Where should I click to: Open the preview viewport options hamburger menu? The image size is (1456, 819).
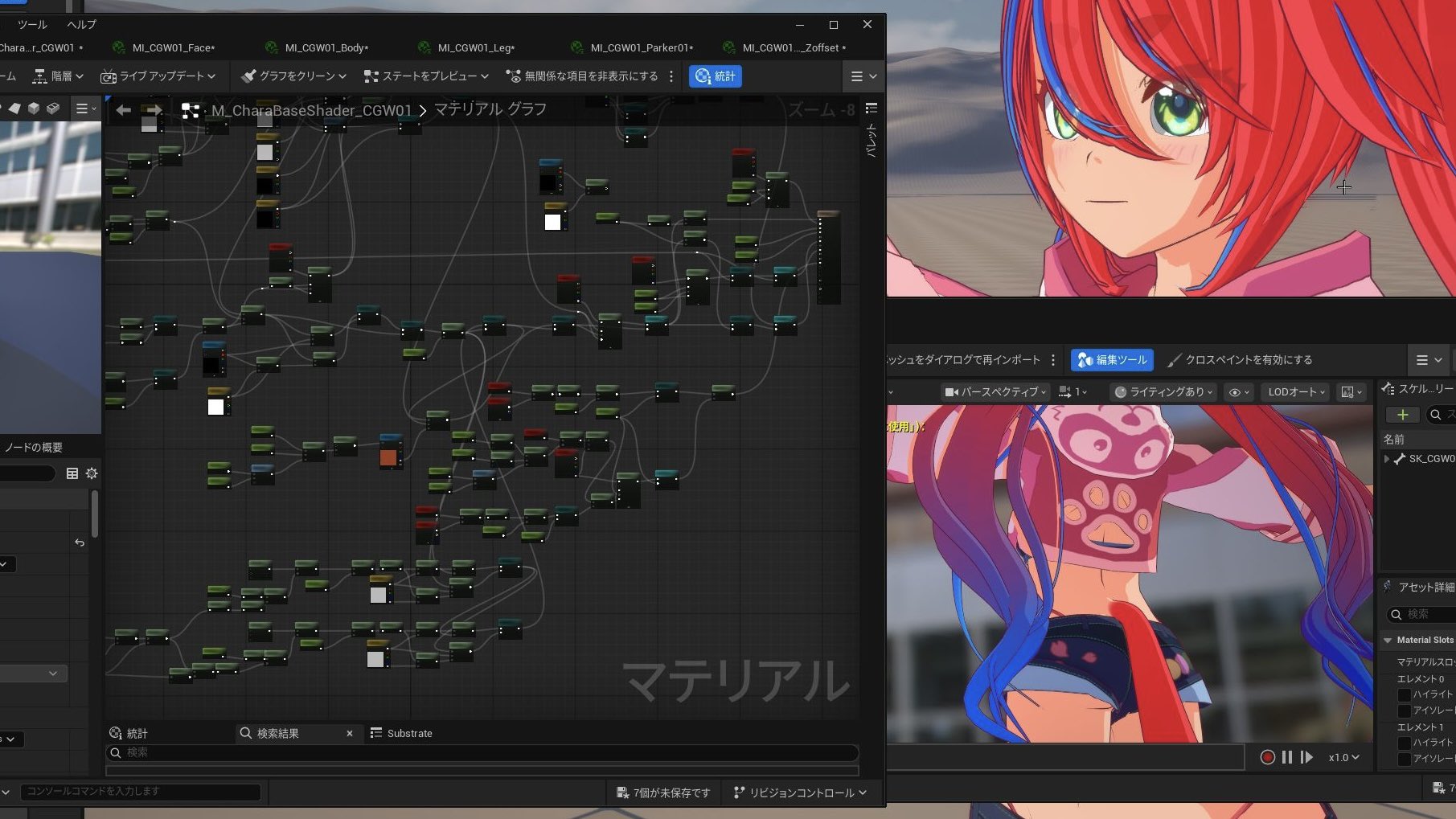[84, 109]
